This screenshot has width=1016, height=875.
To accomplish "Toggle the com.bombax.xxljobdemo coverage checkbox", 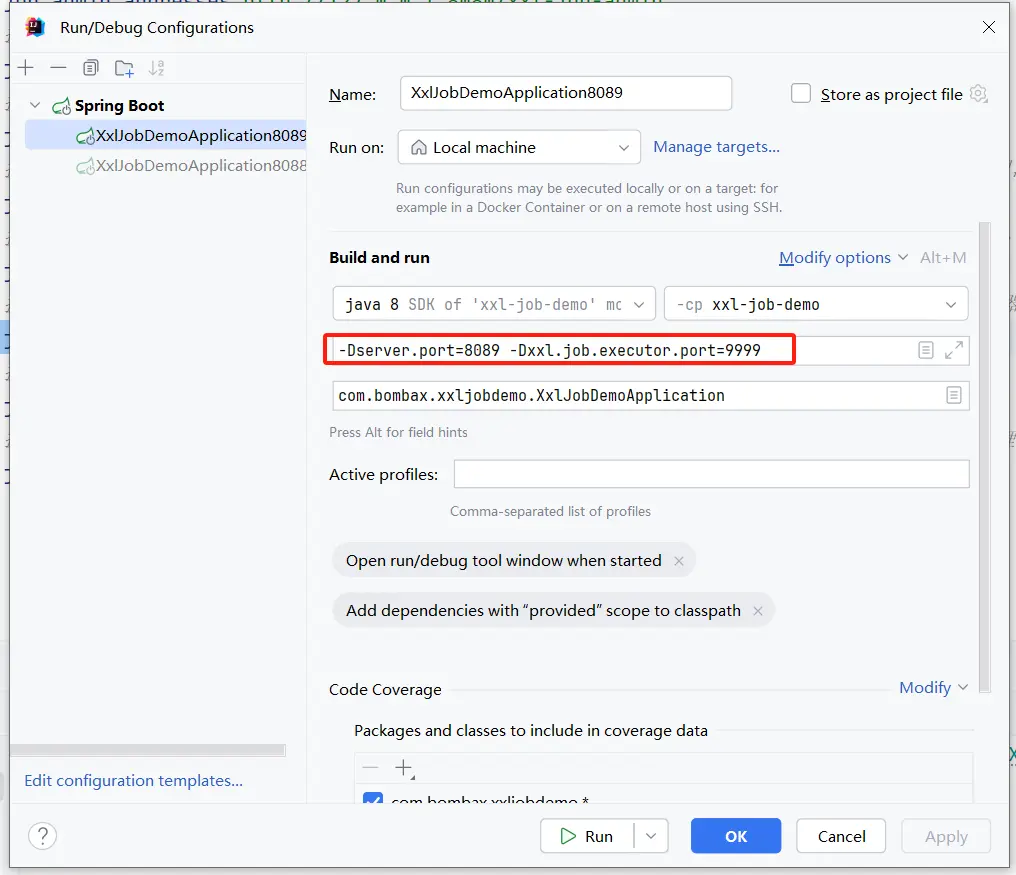I will coord(372,801).
